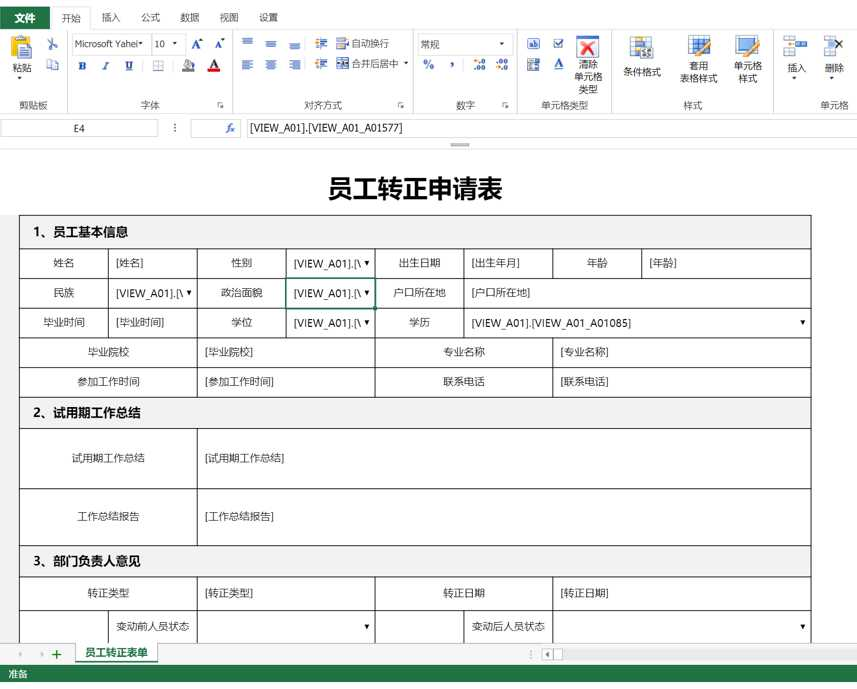This screenshot has width=857, height=689.
Task: Toggle wrap text (自动换行)
Action: (x=363, y=43)
